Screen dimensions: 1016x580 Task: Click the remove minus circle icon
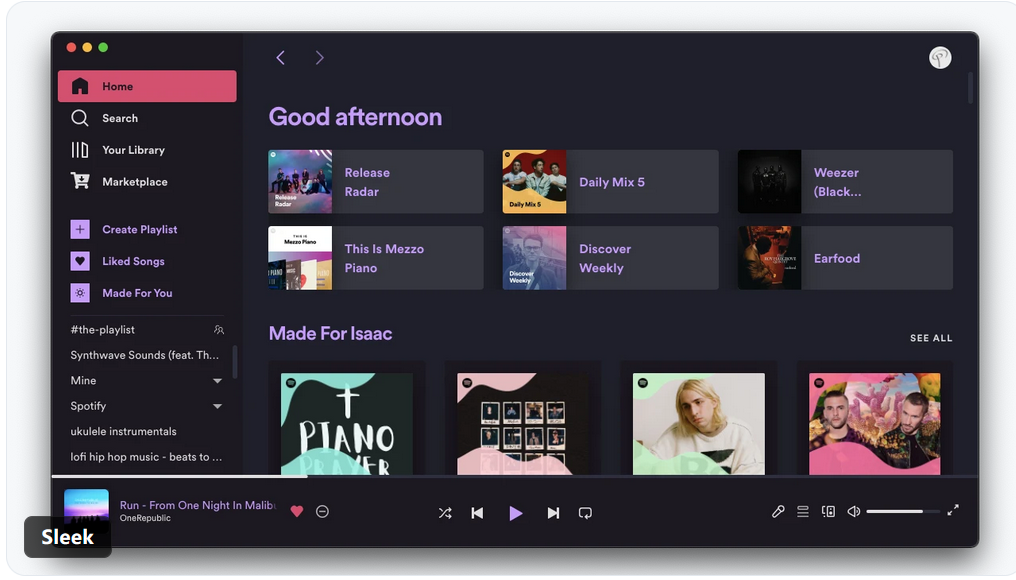322,511
